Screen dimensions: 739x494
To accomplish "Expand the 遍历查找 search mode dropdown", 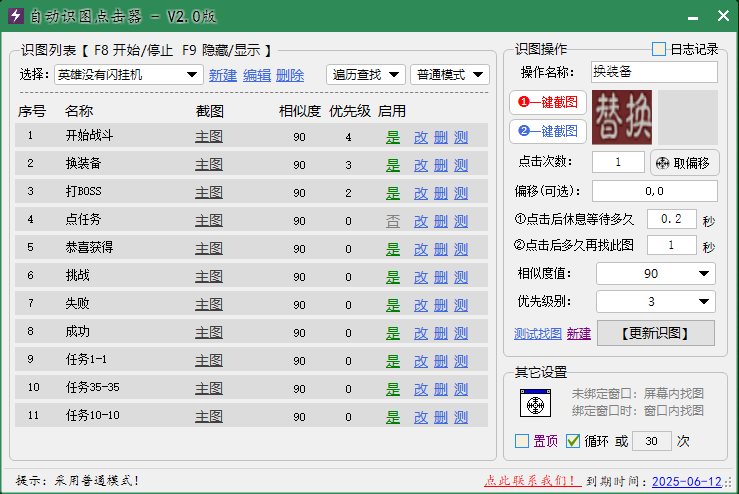I will click(366, 74).
